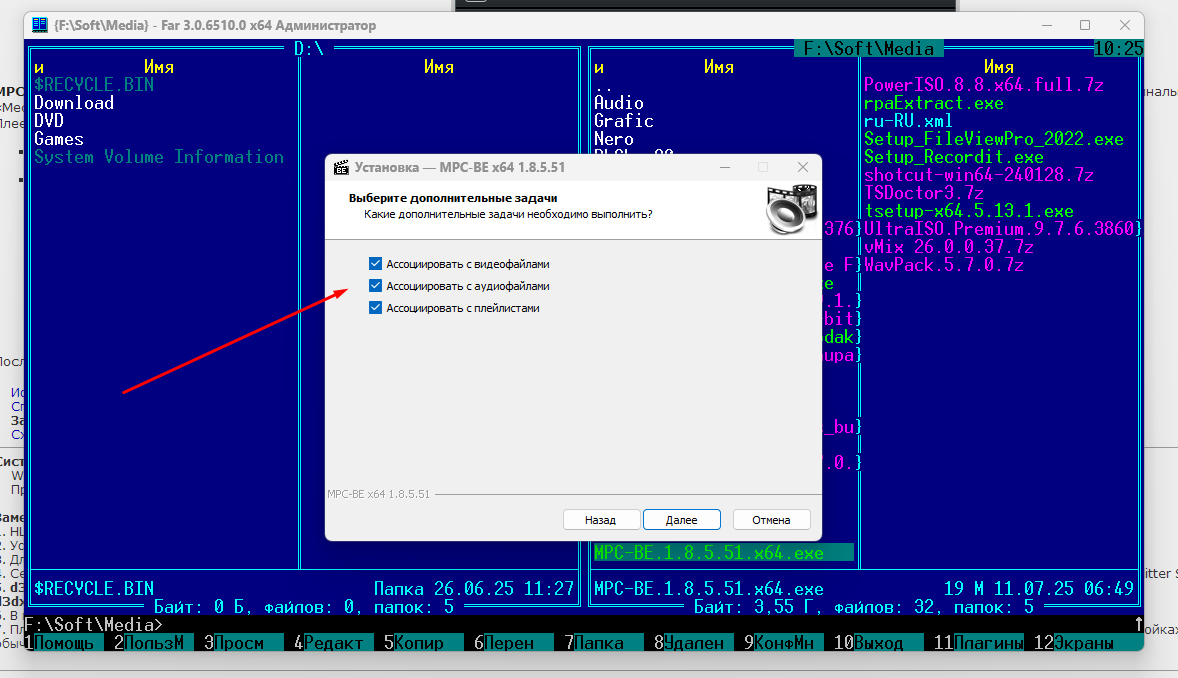Viewport: 1178px width, 678px height.
Task: Select 11 Плагины in Far key bar
Action: point(979,643)
